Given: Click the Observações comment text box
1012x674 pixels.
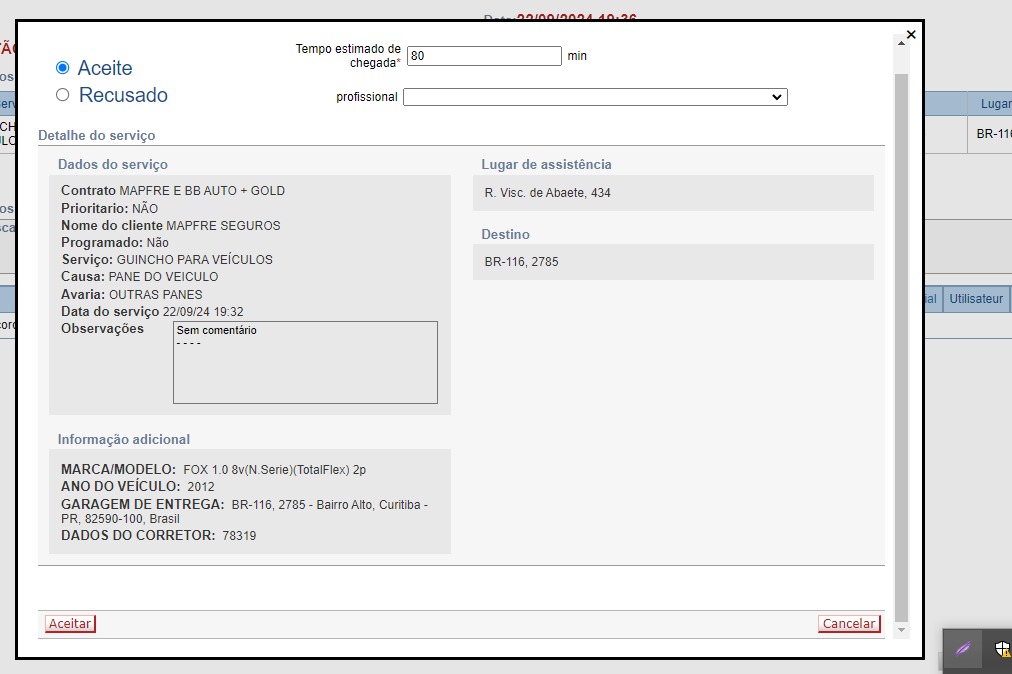Looking at the screenshot, I should click(305, 362).
